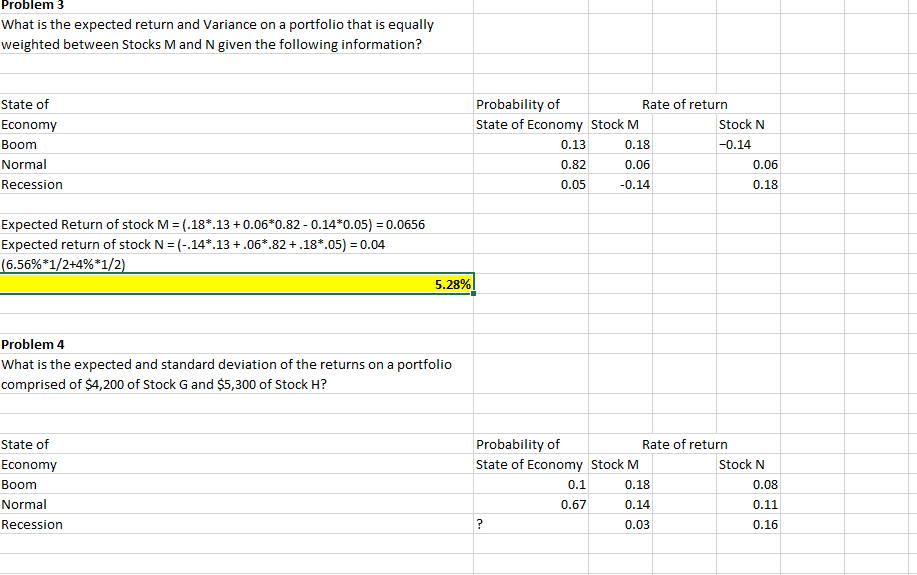
Task: Select Stock N Normal return 0.06 in Problem 3
Action: point(765,164)
